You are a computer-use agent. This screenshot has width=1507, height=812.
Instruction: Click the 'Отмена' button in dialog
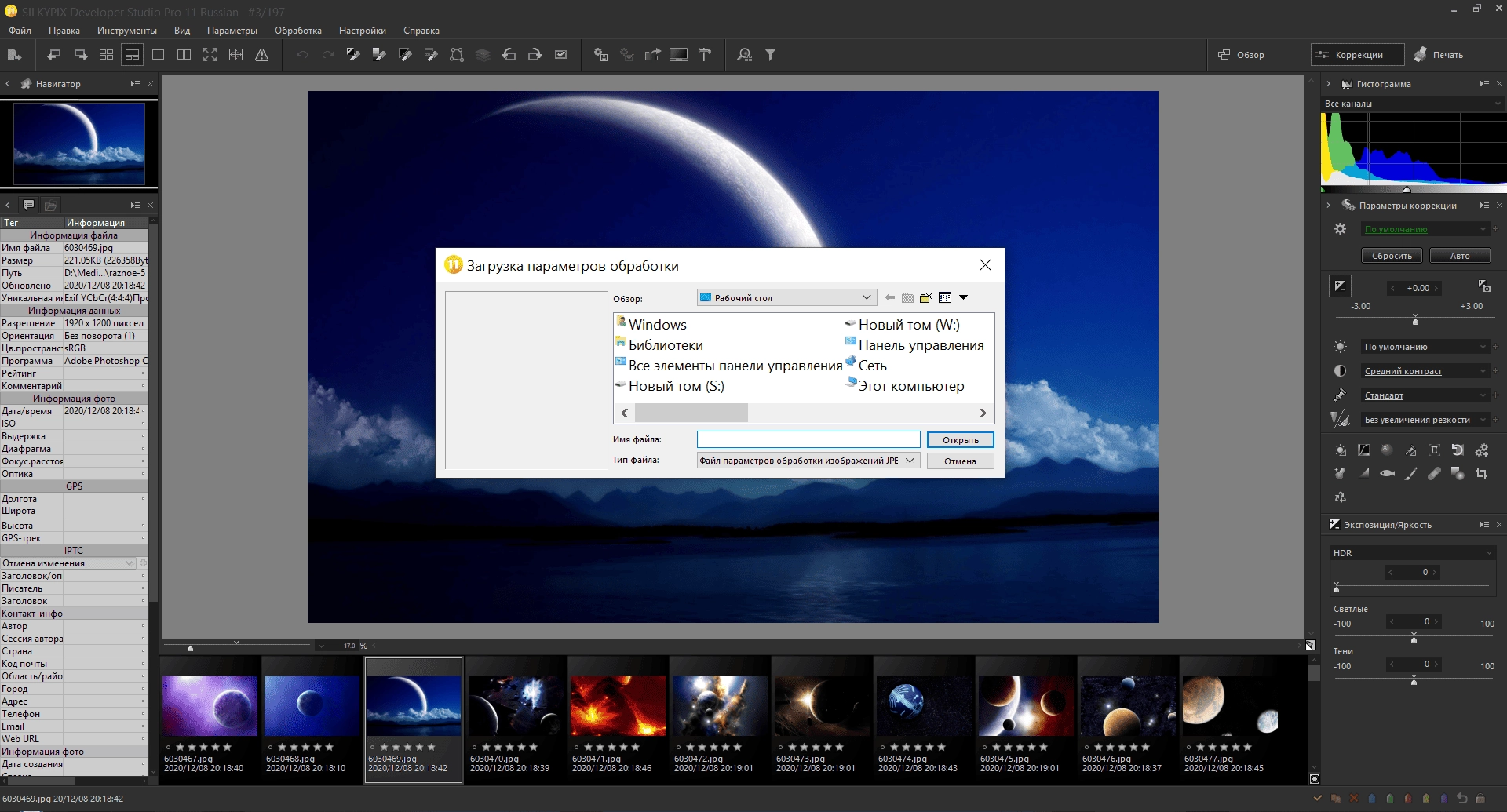point(960,461)
